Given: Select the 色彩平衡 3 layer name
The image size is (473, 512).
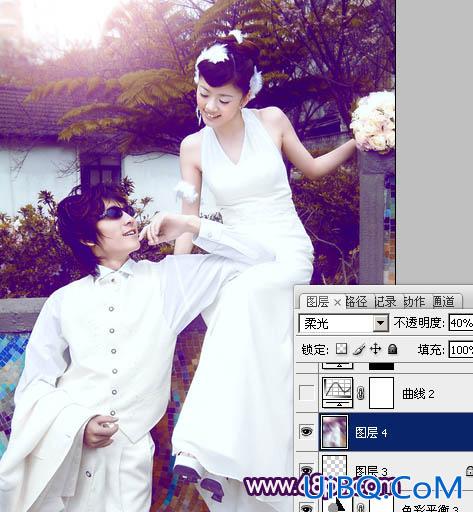Looking at the screenshot, I should [x=430, y=508].
